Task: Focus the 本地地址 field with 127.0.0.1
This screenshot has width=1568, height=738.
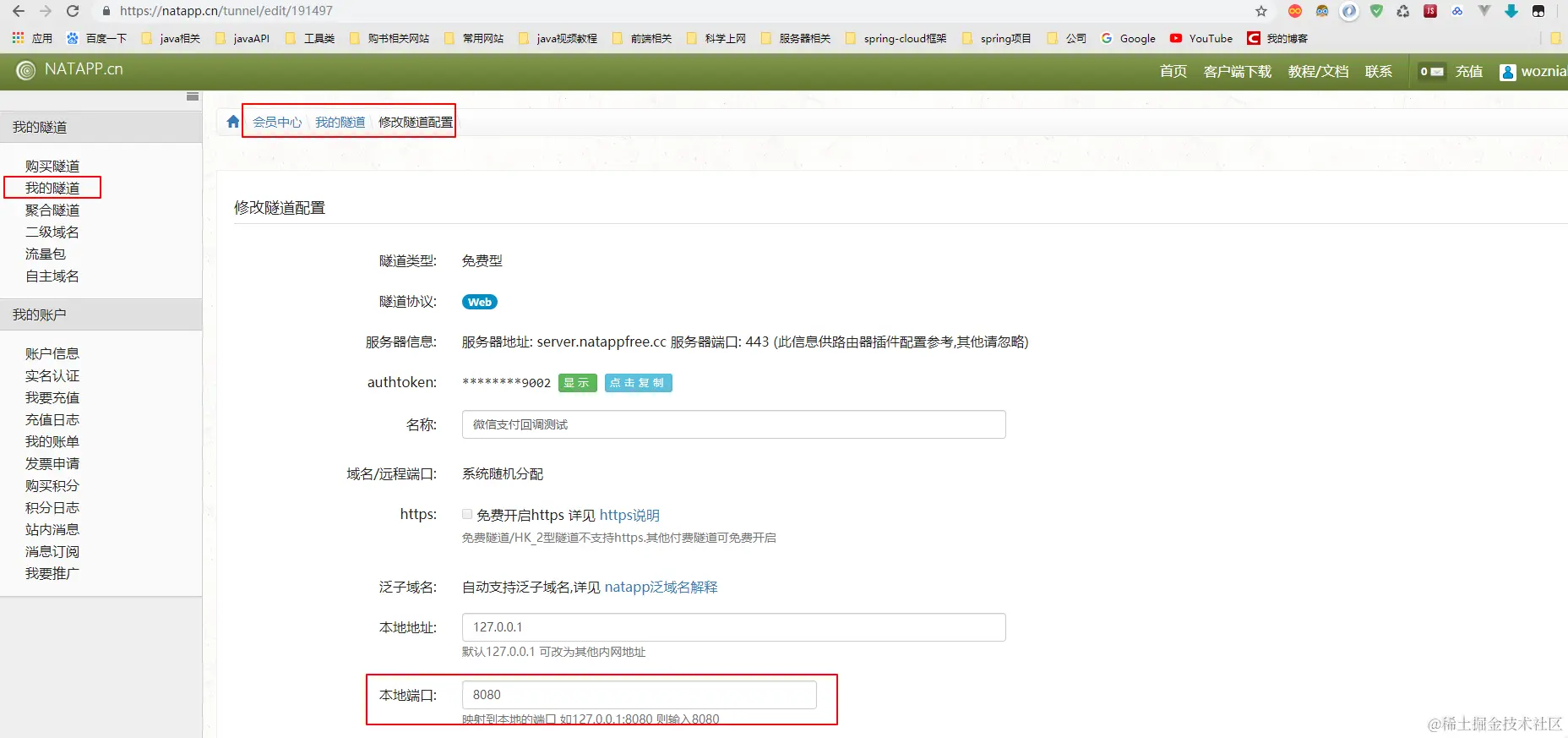Action: 733,627
